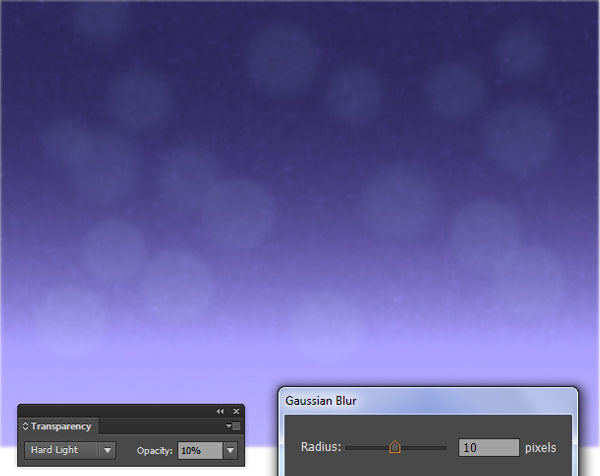600x476 pixels.
Task: Open the Hard Light blending mode dropdown
Action: (x=70, y=450)
